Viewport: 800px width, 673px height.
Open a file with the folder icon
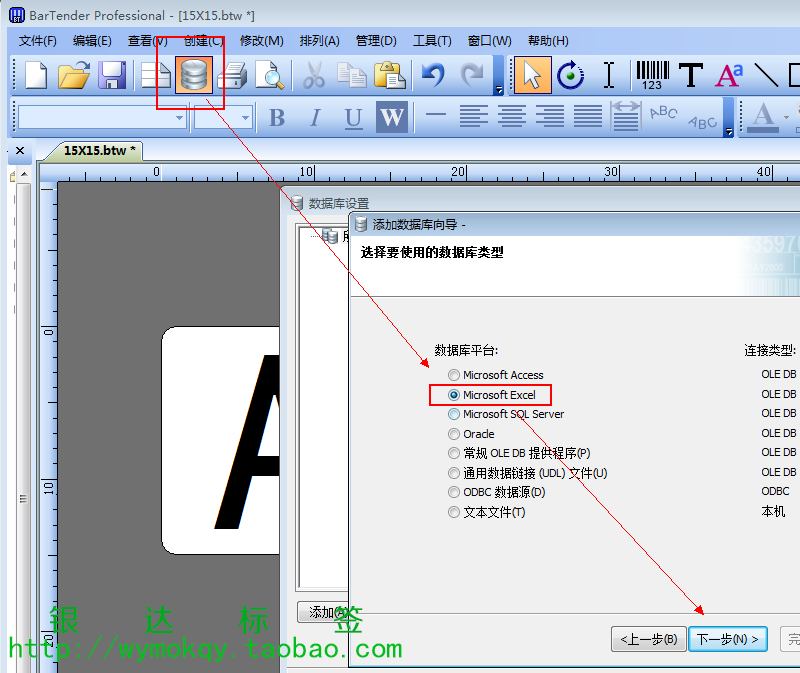74,76
